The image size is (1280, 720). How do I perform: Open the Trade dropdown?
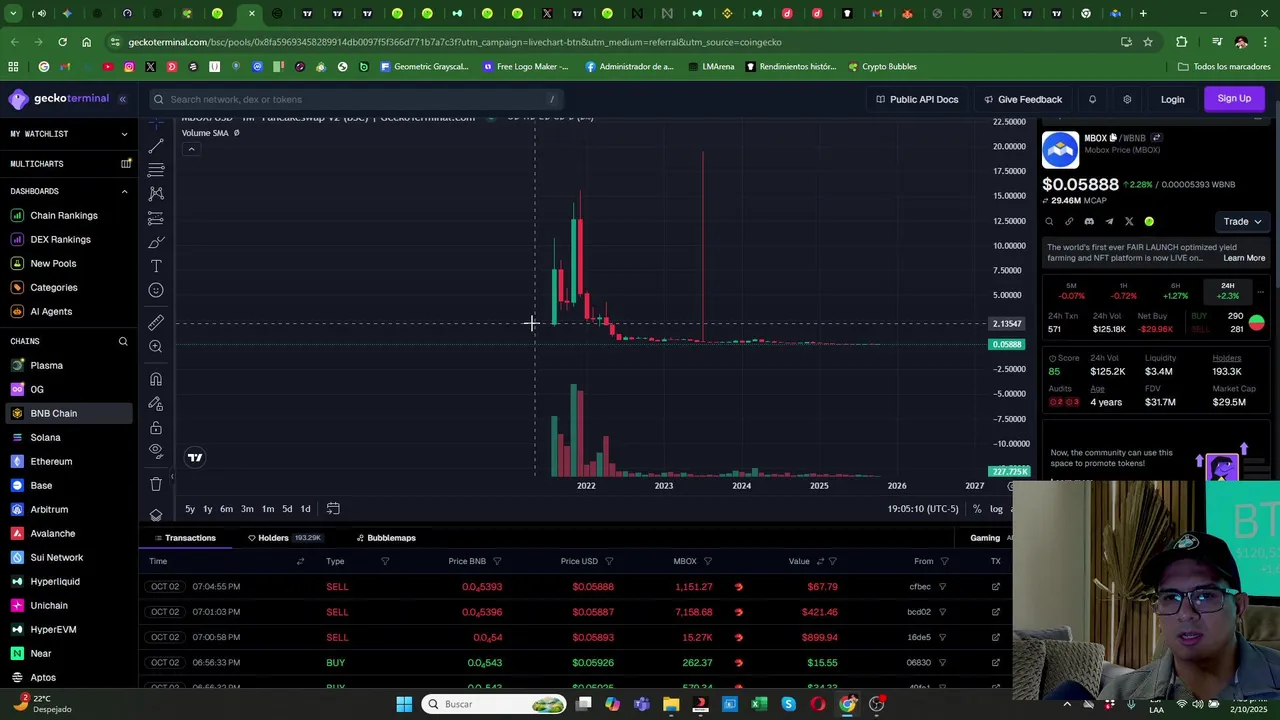1243,222
